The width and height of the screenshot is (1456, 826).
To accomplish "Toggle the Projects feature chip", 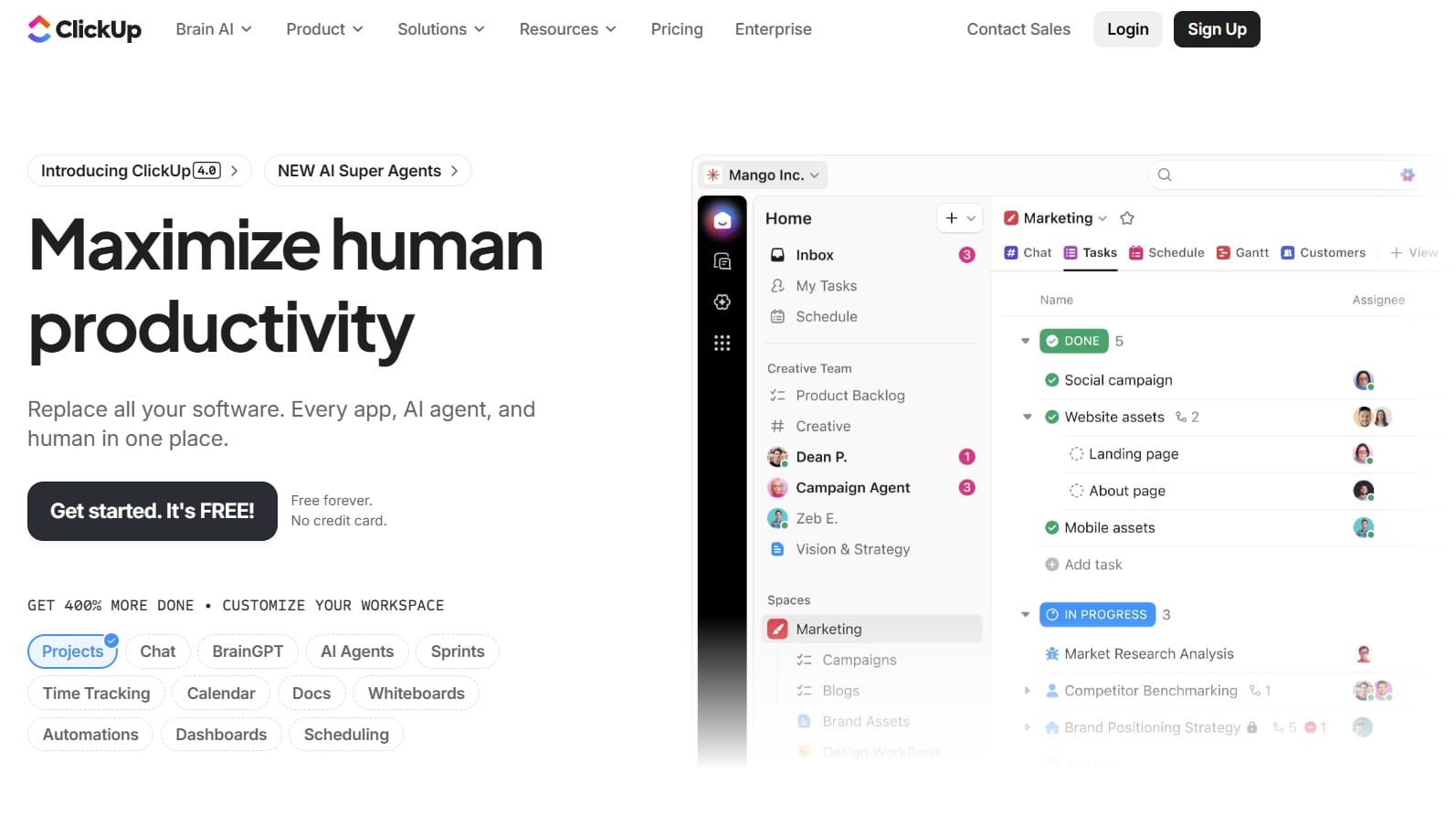I will [x=73, y=651].
